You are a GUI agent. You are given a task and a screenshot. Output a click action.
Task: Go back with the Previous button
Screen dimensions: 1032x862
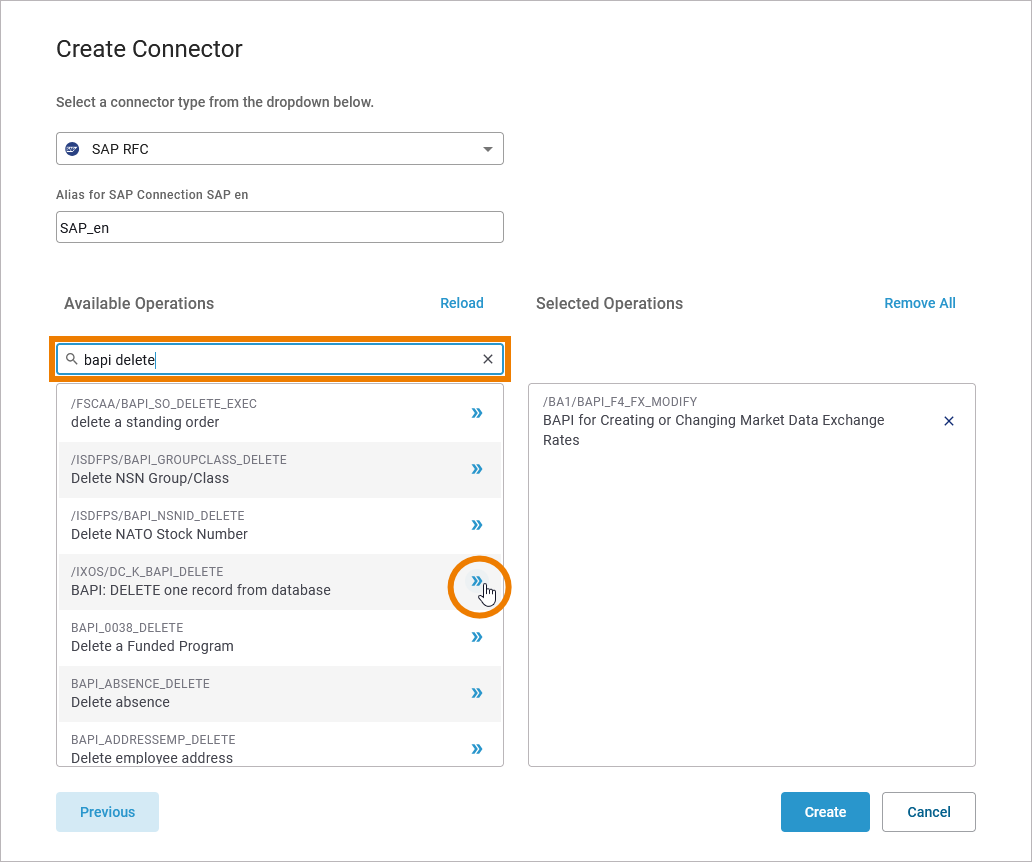coord(107,812)
